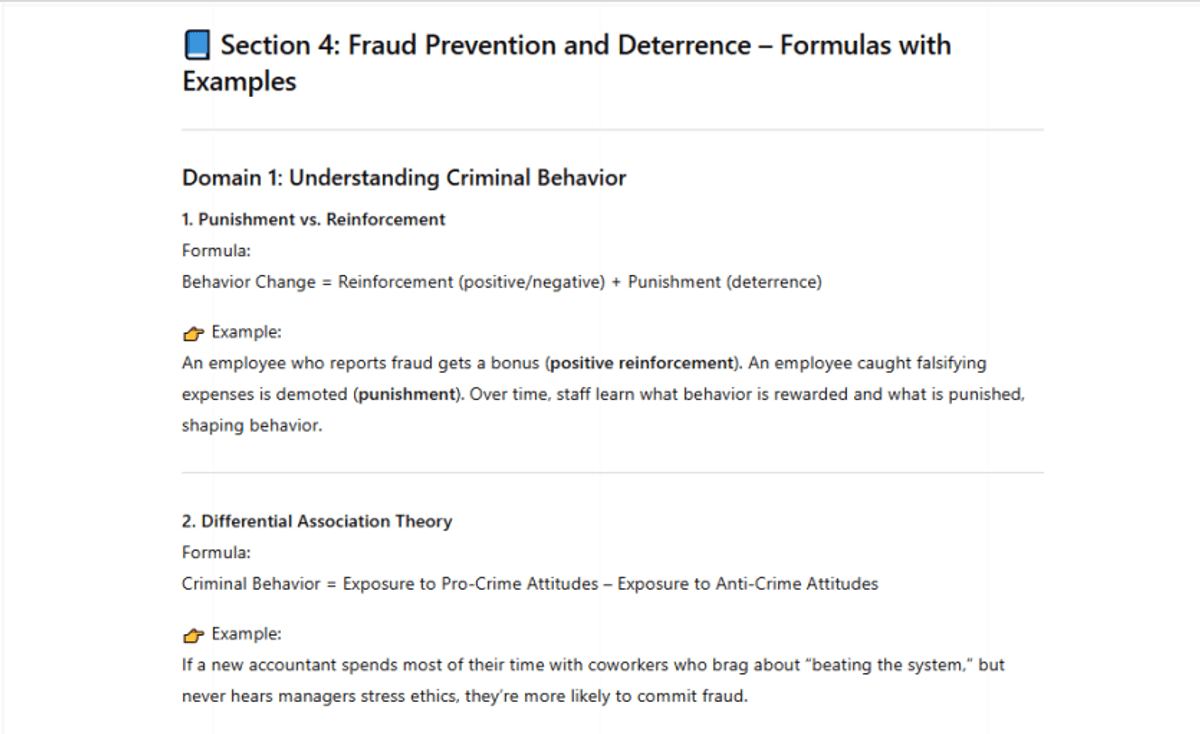The width and height of the screenshot is (1200, 734).
Task: Click the "Formula:" label under Differential Association Theory
Action: tap(216, 552)
